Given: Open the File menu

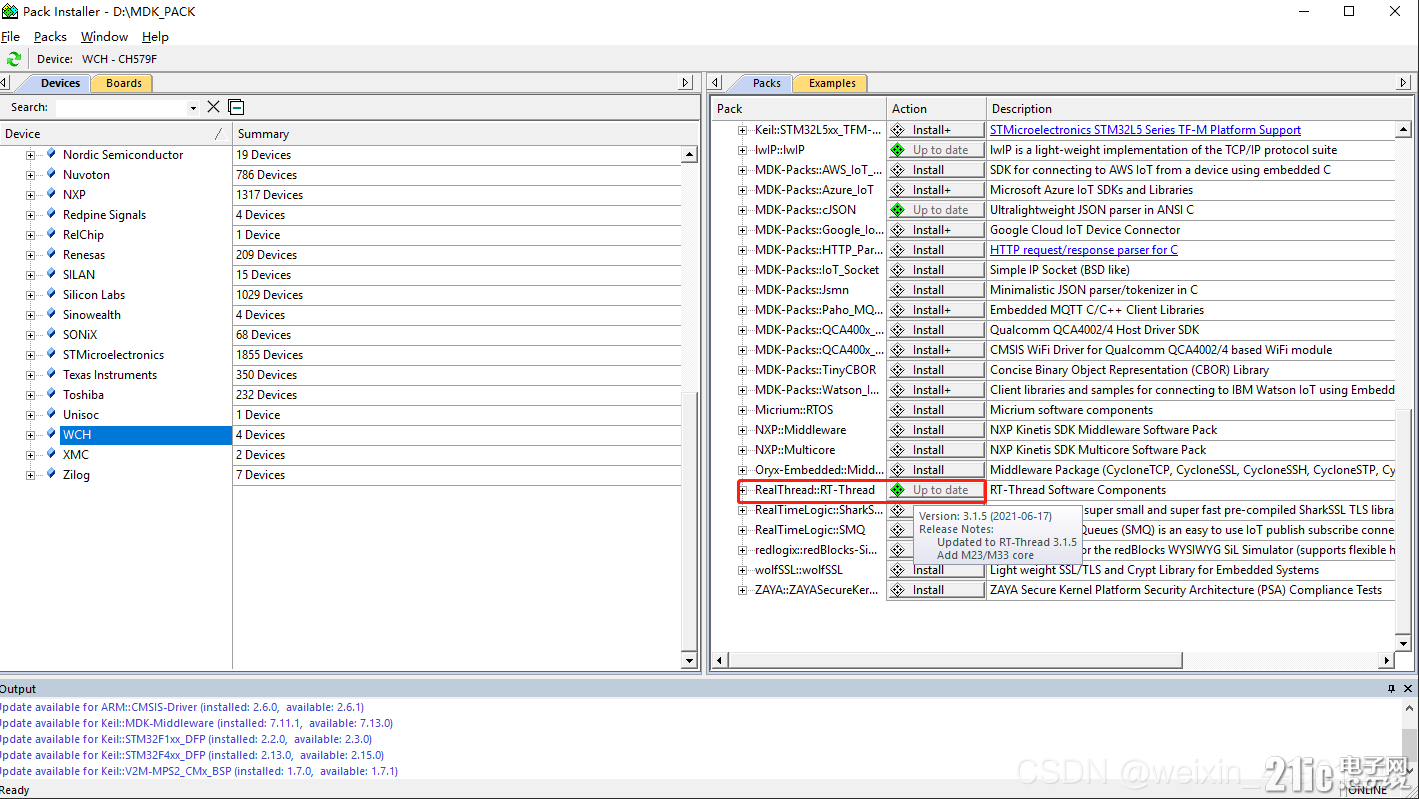Looking at the screenshot, I should [x=10, y=36].
